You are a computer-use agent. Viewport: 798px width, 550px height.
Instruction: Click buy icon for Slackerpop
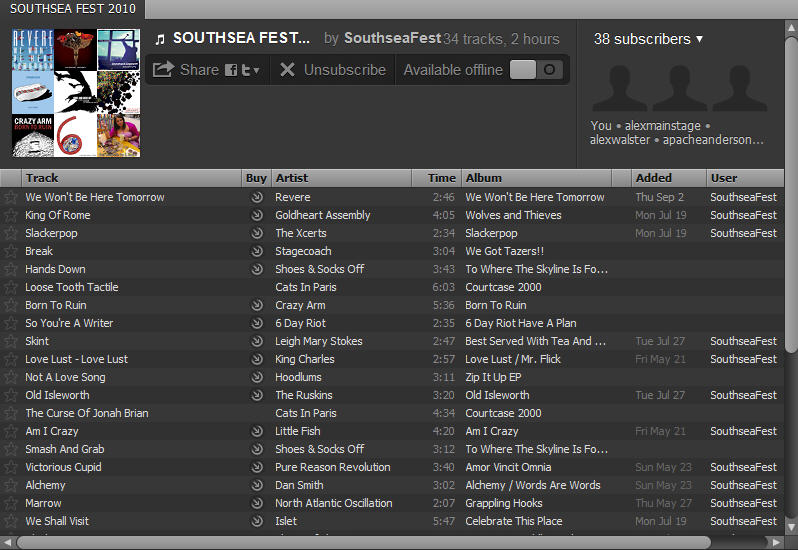tap(257, 233)
